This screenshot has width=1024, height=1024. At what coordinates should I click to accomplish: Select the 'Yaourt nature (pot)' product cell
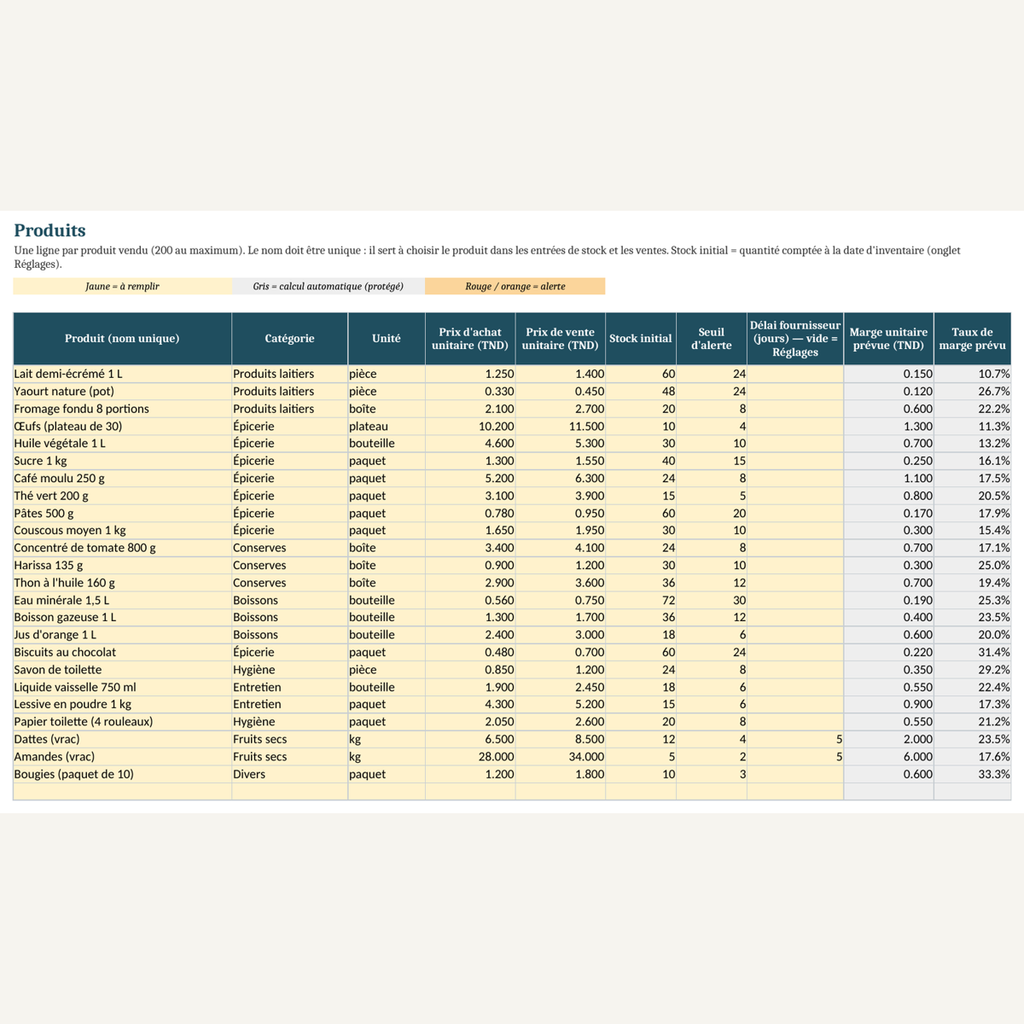tap(122, 391)
